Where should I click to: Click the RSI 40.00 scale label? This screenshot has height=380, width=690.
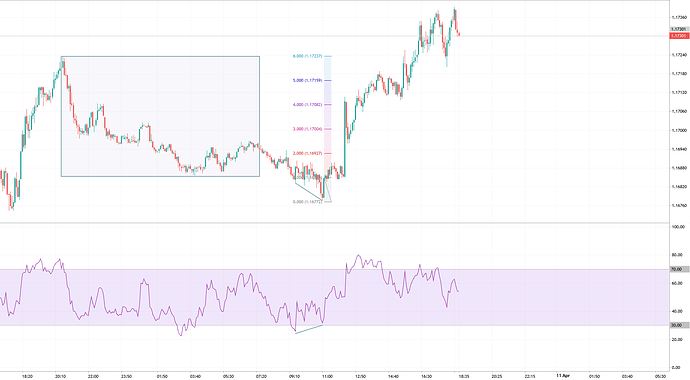pyautogui.click(x=677, y=311)
